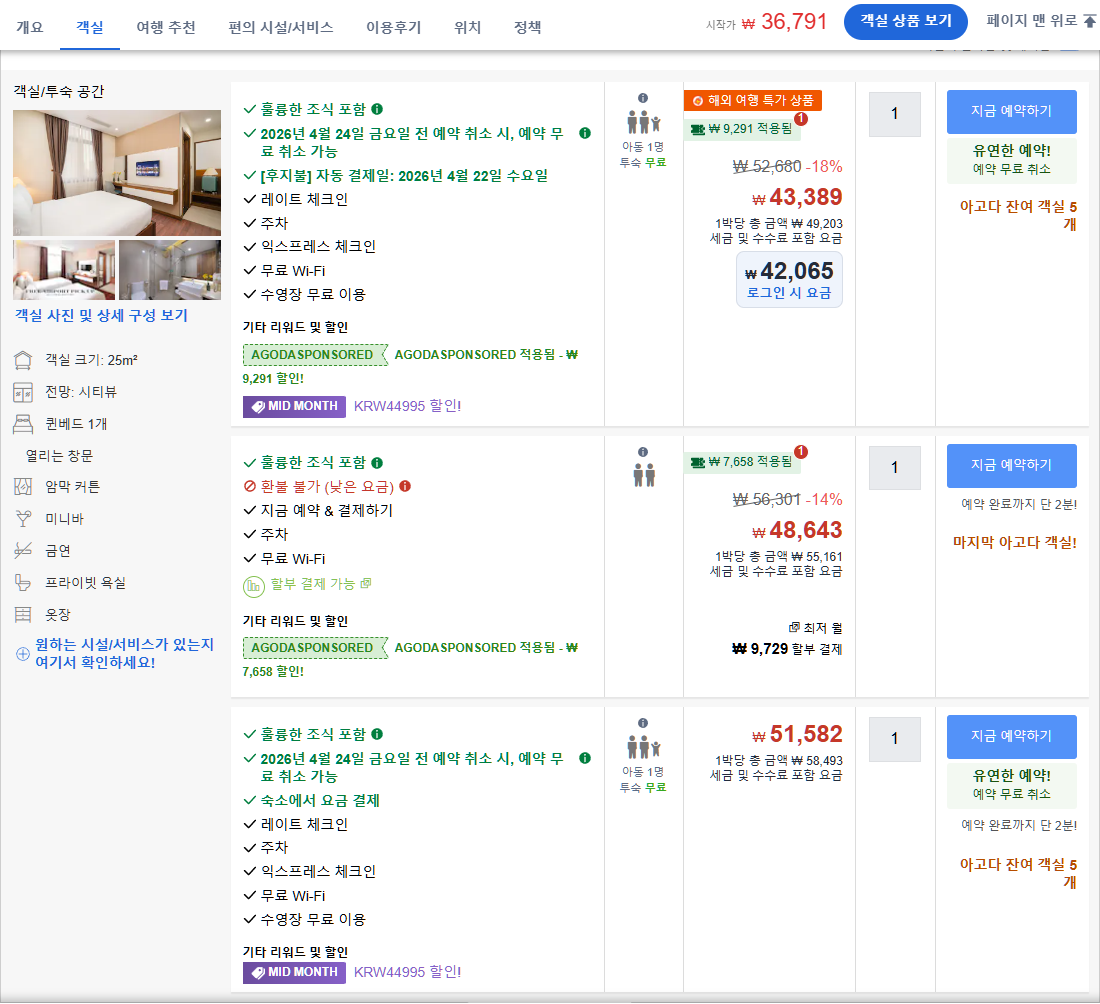Click the ₩42,065 로그인 시 요금 box
This screenshot has width=1100, height=1004.
(789, 279)
